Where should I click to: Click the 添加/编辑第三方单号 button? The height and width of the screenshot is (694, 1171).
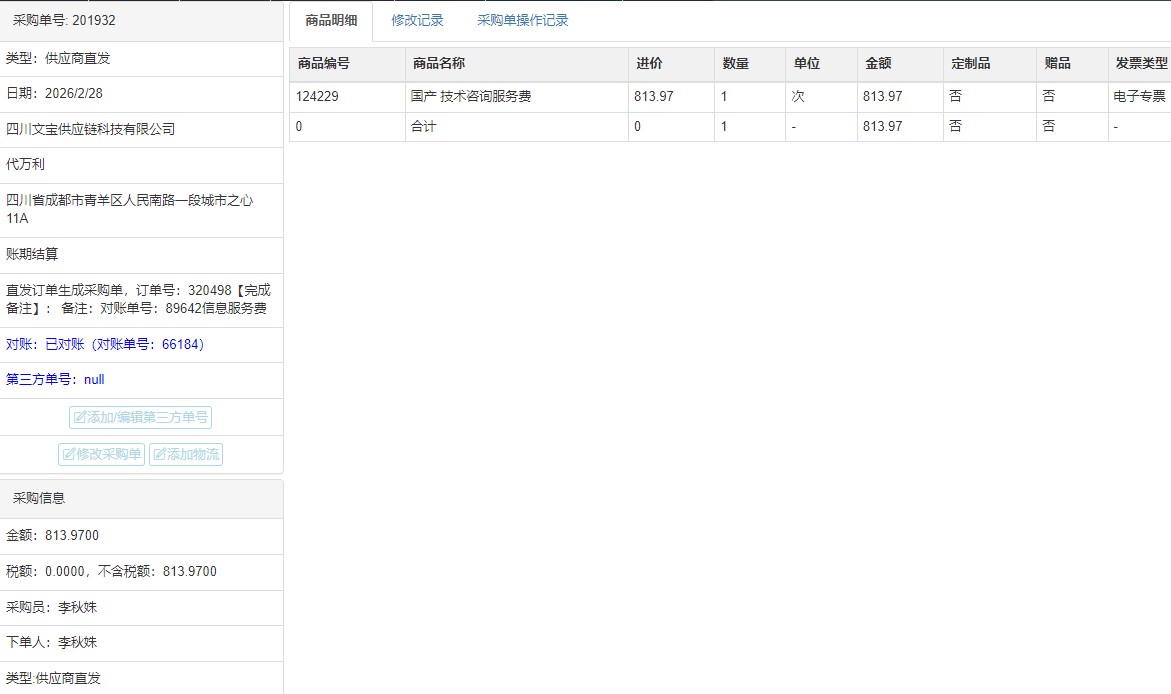click(140, 417)
